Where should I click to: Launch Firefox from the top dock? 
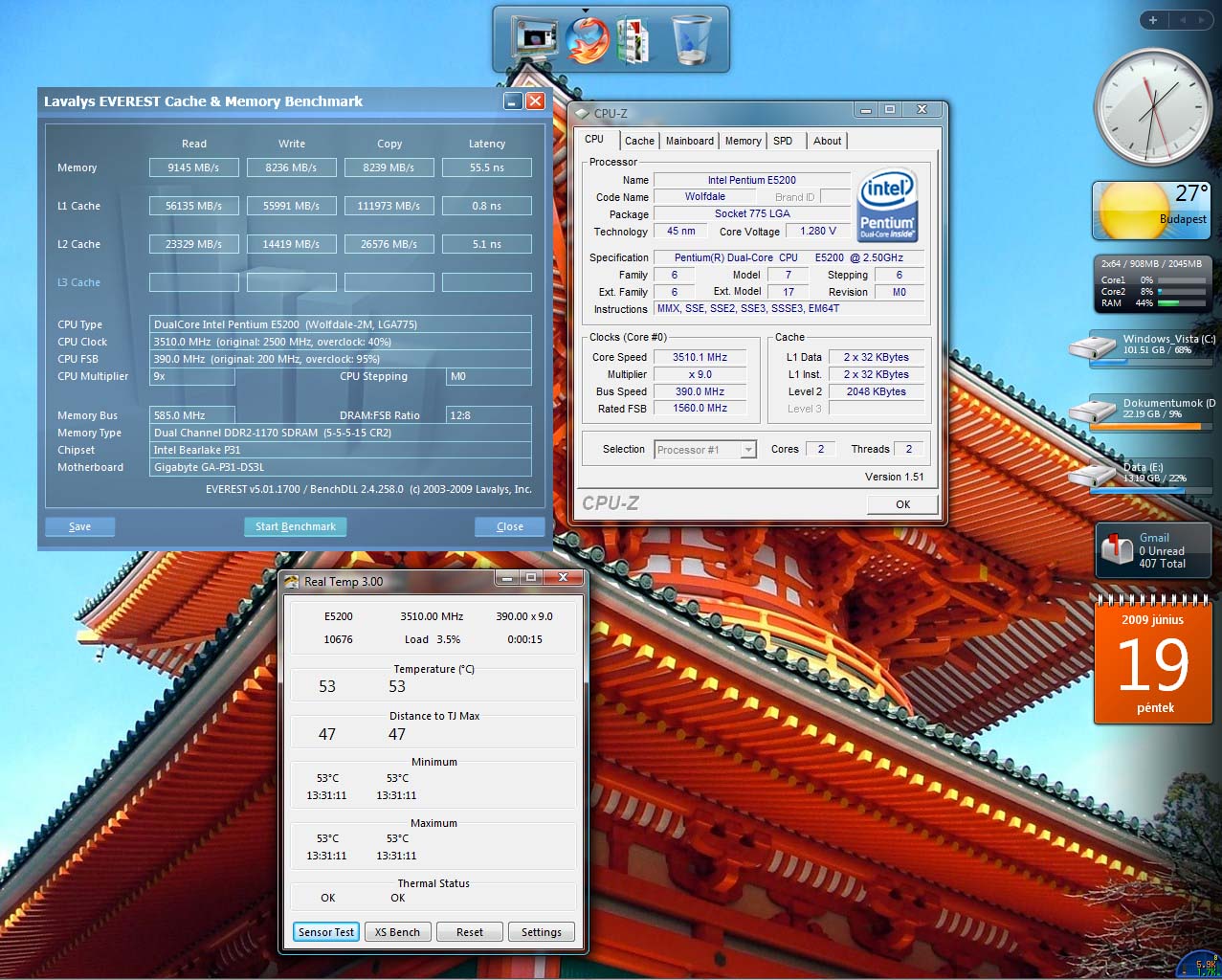tap(586, 39)
